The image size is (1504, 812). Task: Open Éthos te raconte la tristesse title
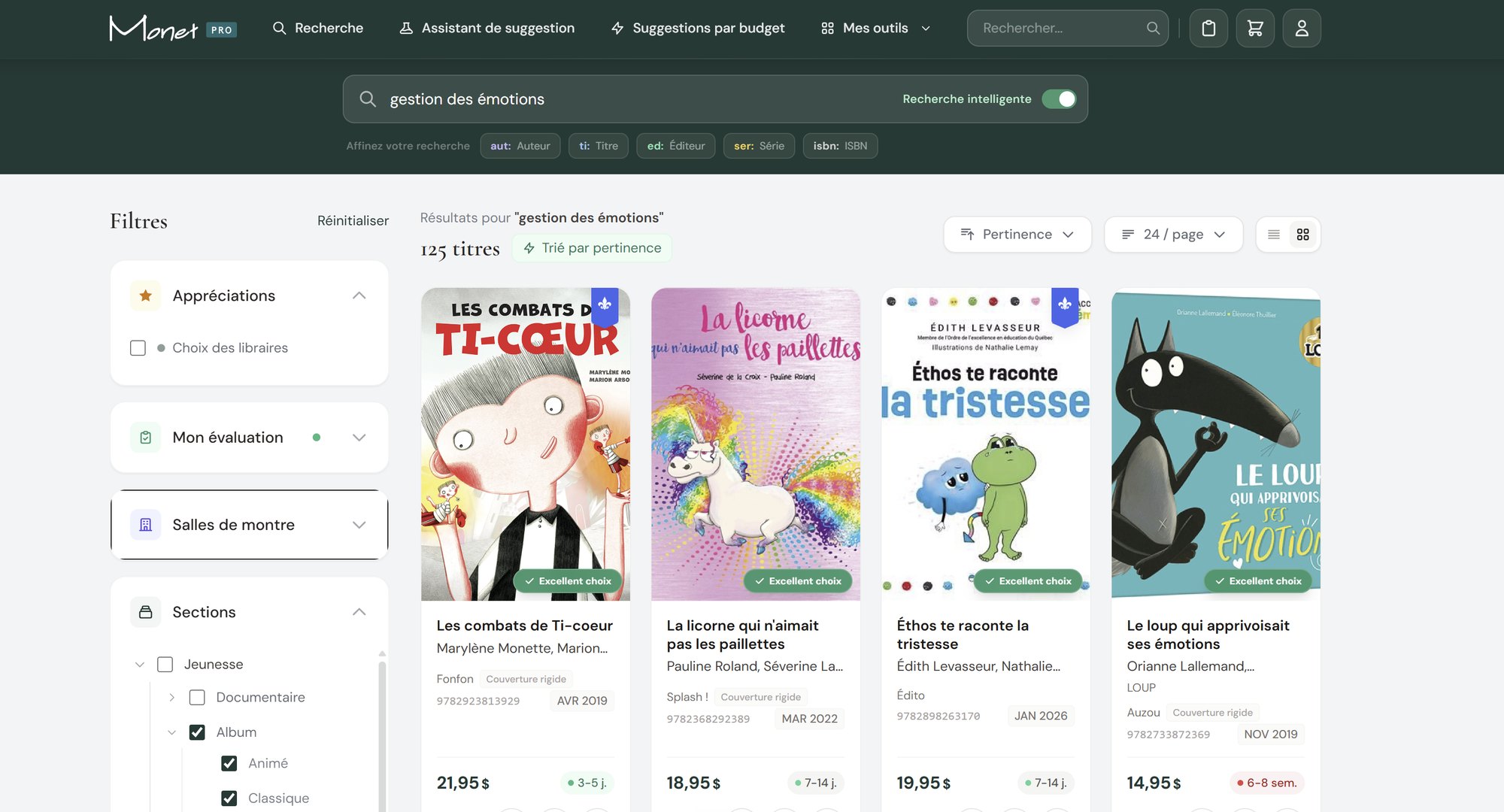963,635
